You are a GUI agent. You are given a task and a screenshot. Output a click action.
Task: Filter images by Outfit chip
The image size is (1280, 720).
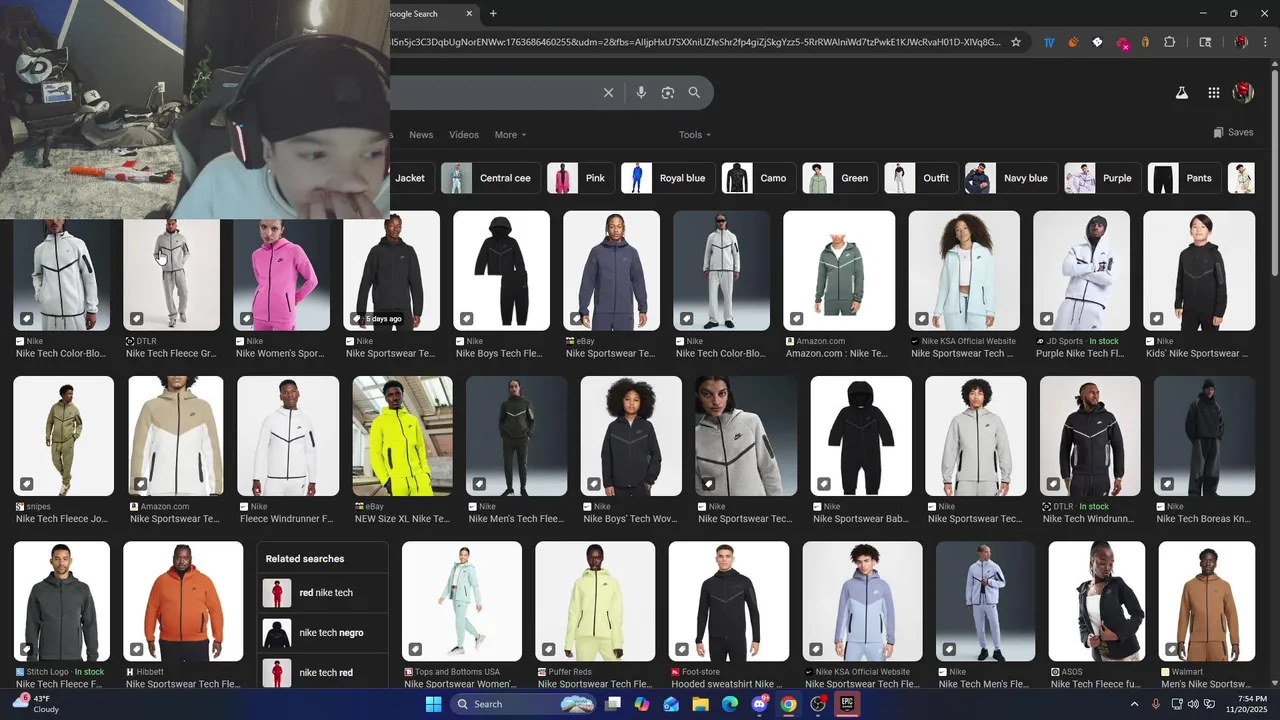[x=921, y=178]
